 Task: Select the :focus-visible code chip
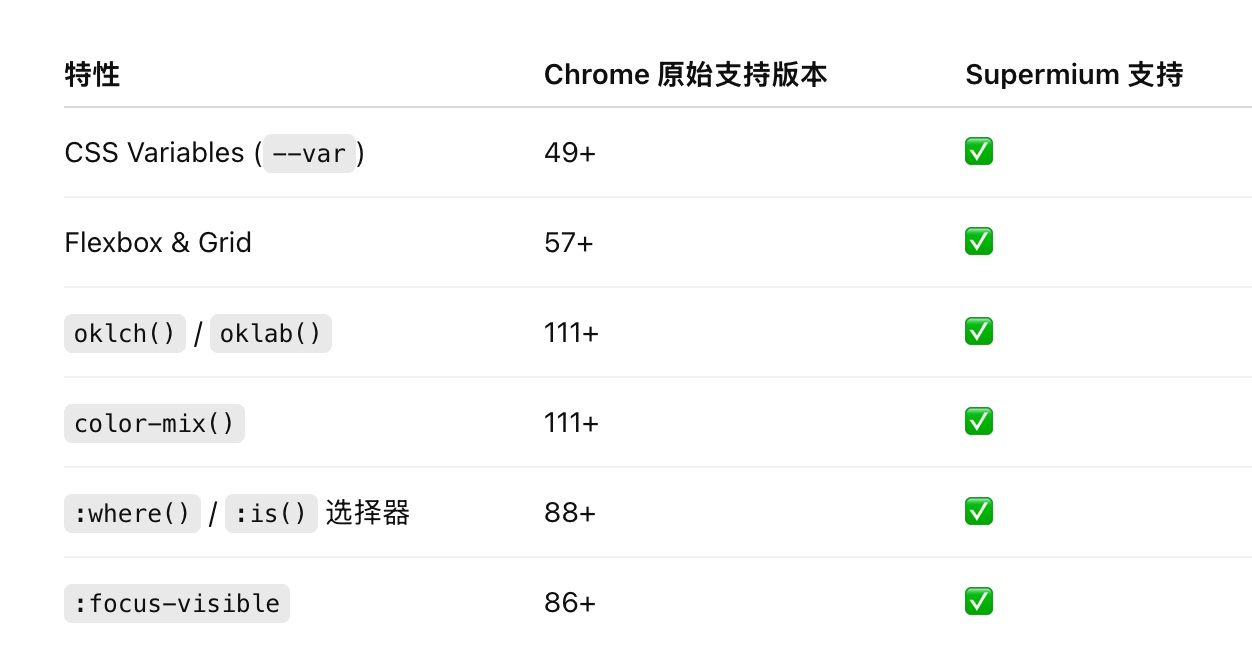click(177, 604)
